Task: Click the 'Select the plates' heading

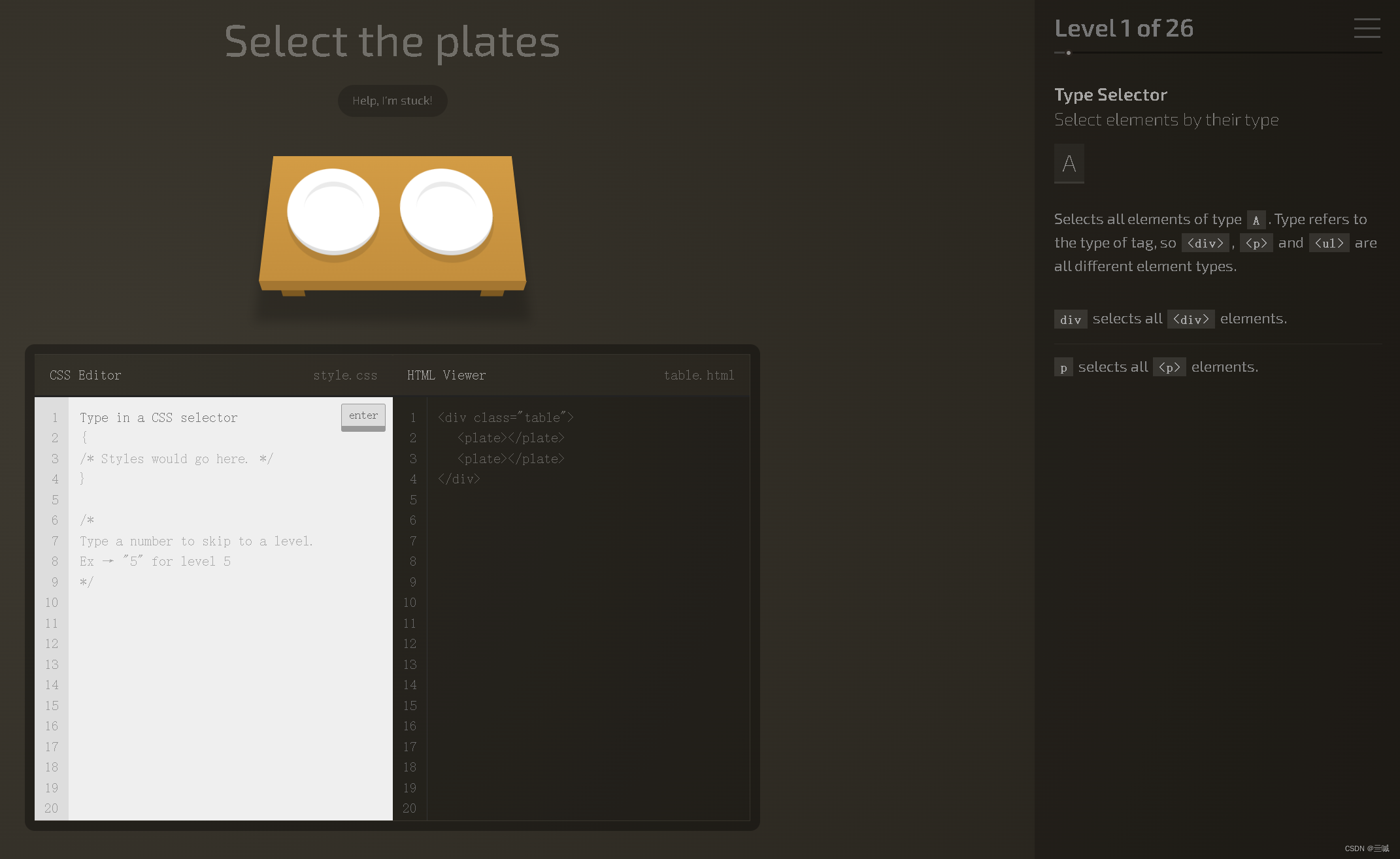Action: click(392, 42)
